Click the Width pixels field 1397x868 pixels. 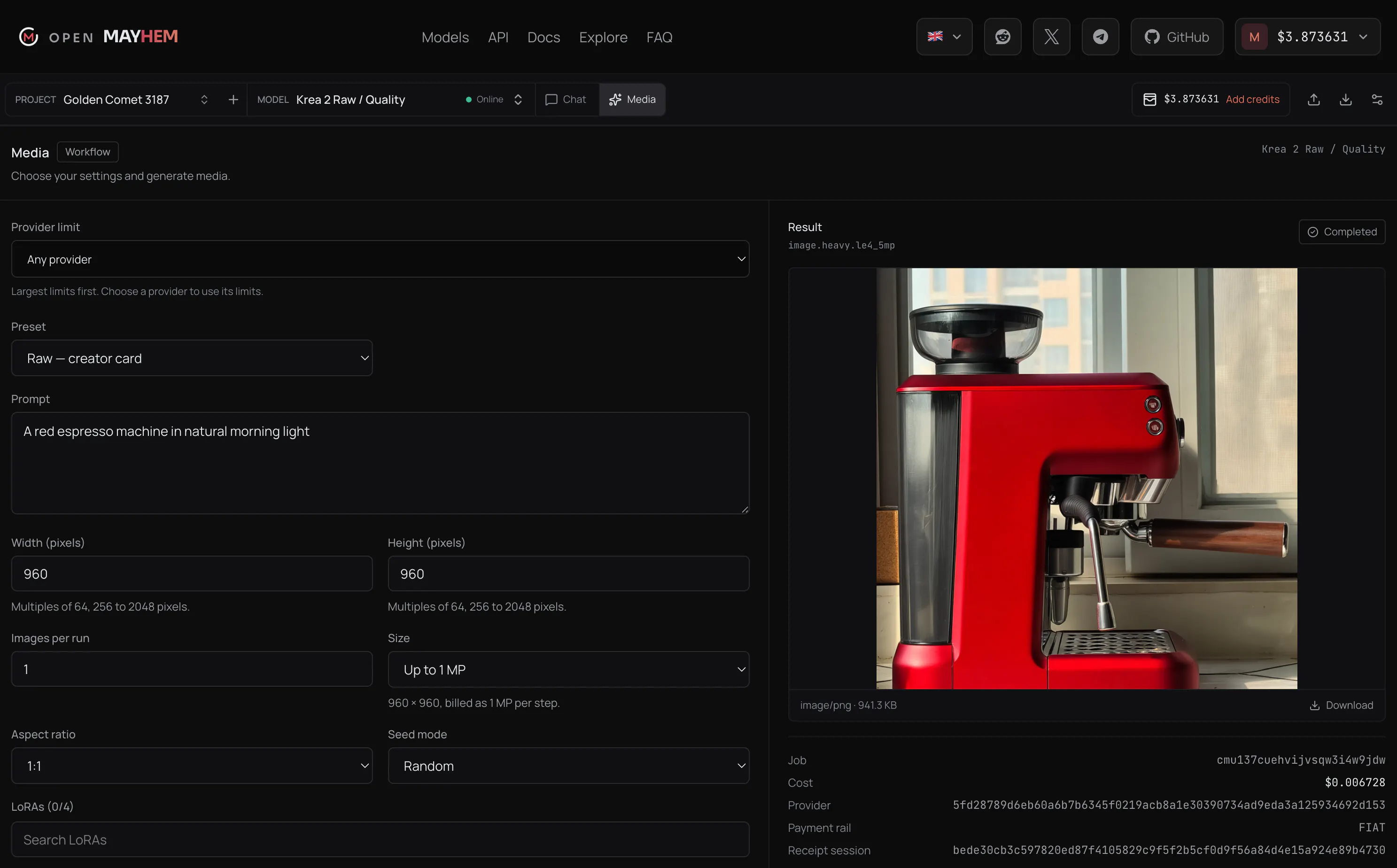(x=192, y=573)
